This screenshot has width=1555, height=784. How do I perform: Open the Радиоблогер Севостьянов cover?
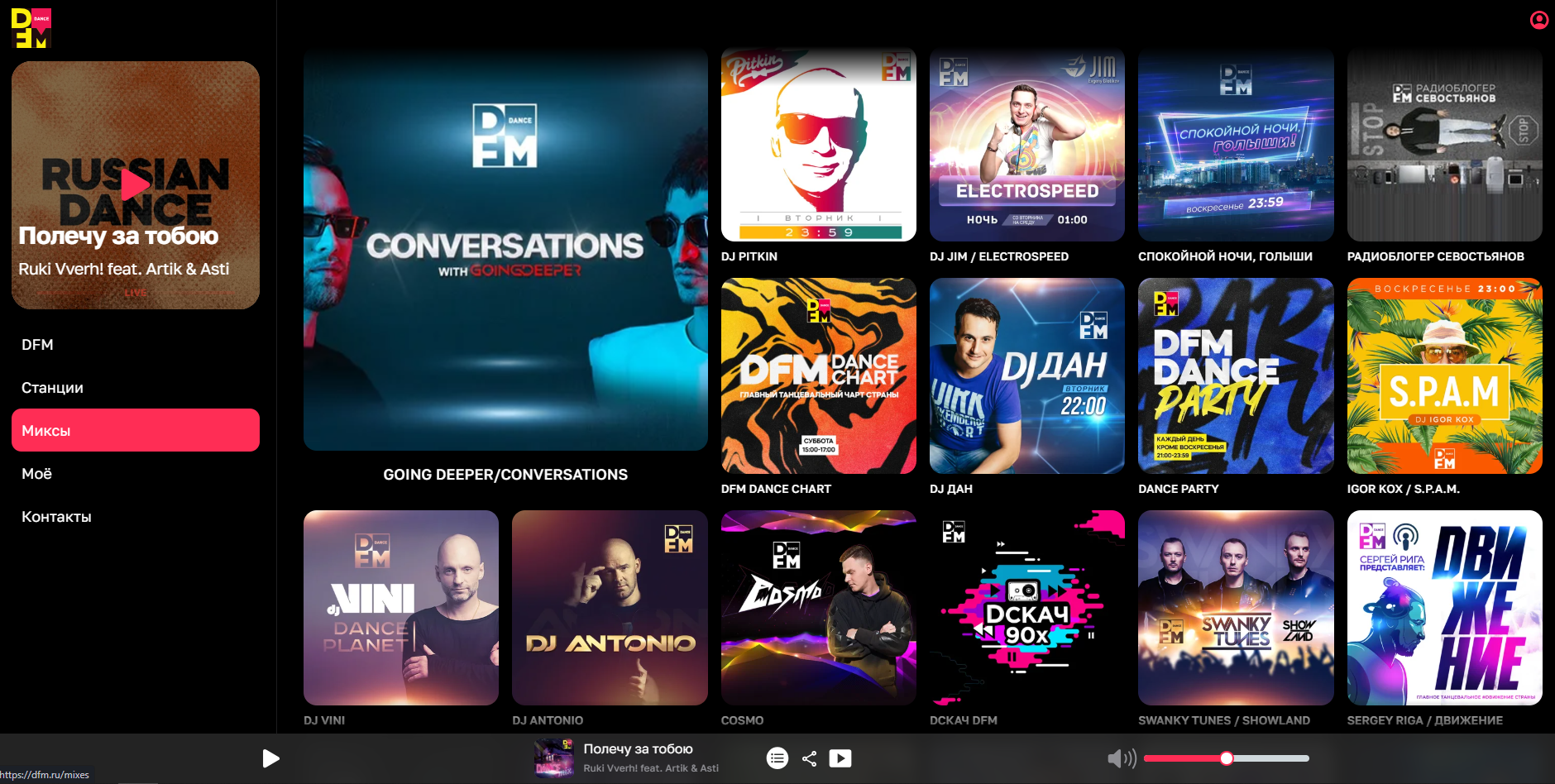click(x=1445, y=144)
